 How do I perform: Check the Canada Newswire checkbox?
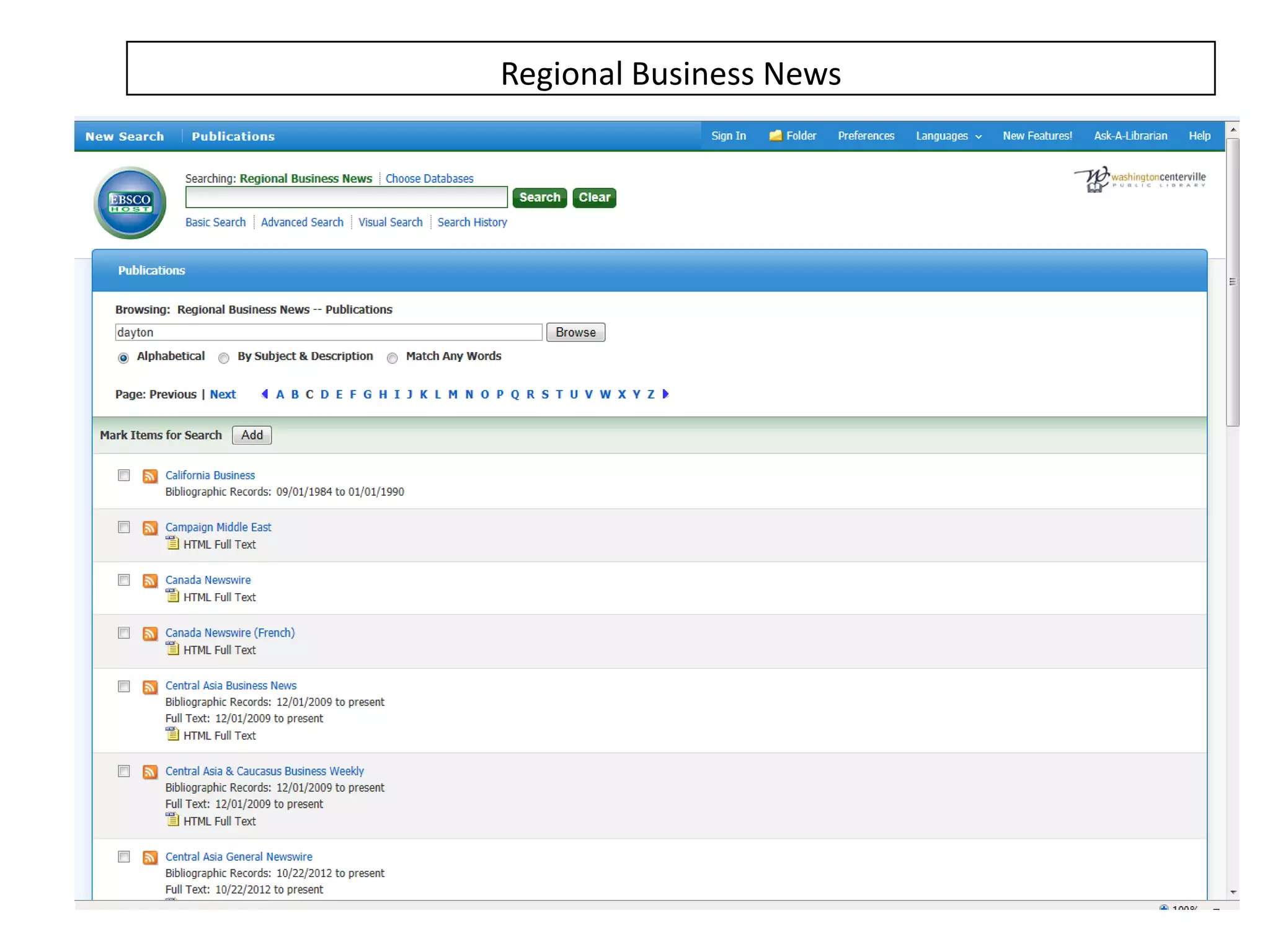point(124,580)
